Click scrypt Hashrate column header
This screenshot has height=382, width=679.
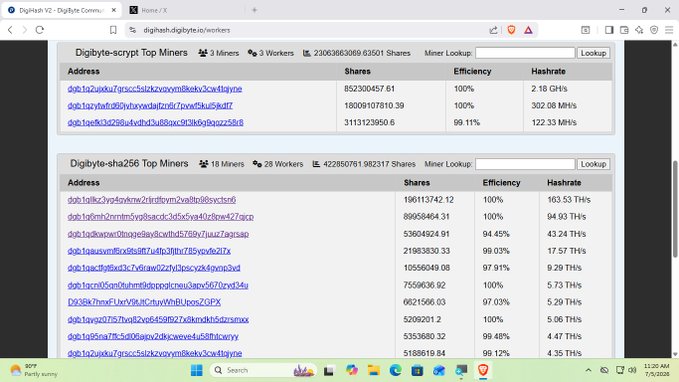[548, 71]
